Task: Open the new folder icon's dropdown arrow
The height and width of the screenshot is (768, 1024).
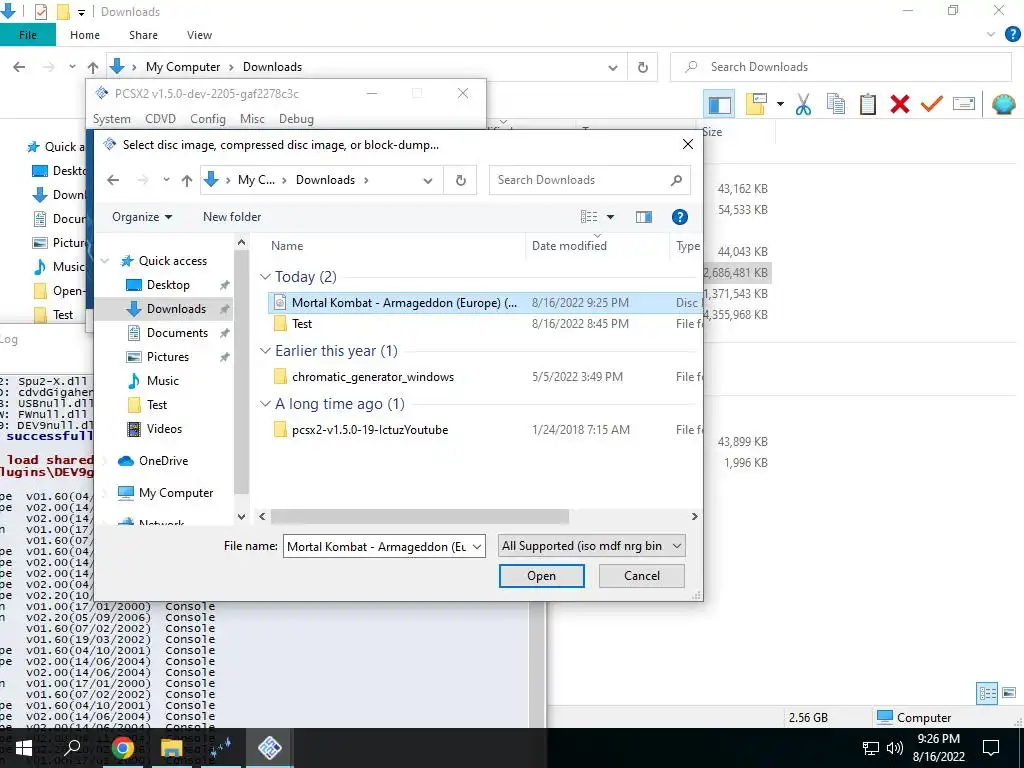Action: [780, 104]
